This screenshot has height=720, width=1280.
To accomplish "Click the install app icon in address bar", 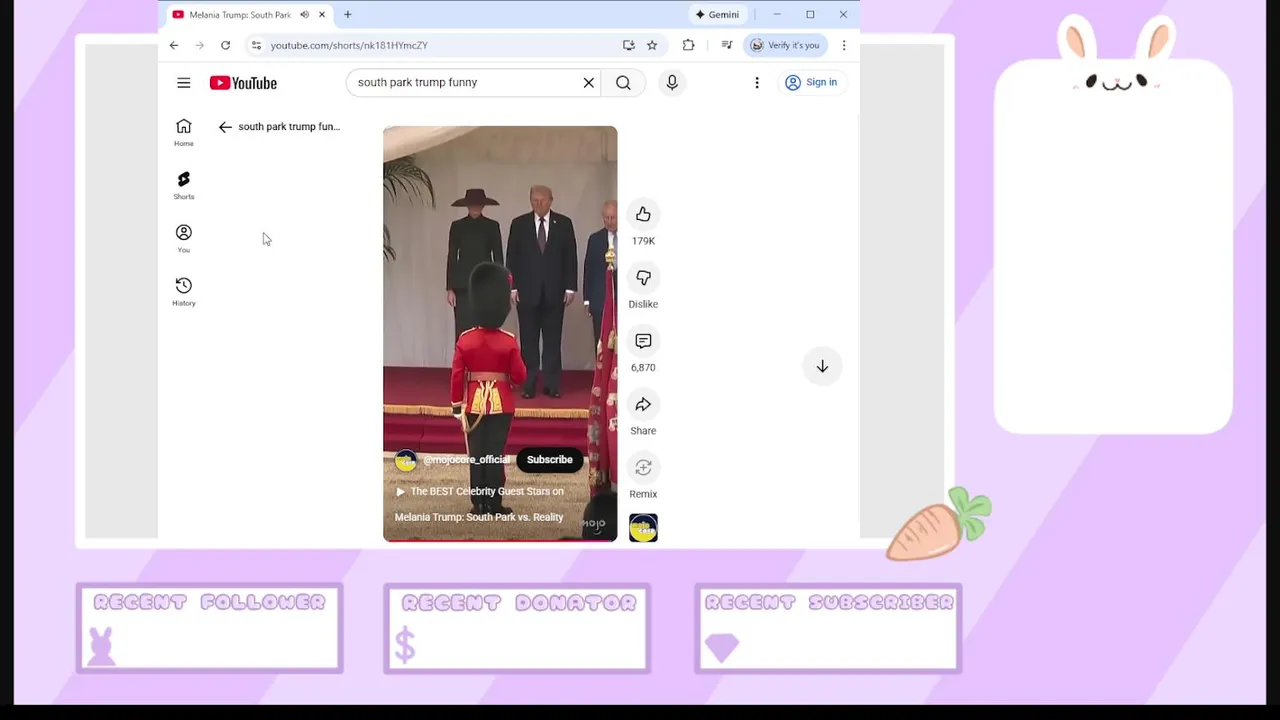I will click(628, 45).
